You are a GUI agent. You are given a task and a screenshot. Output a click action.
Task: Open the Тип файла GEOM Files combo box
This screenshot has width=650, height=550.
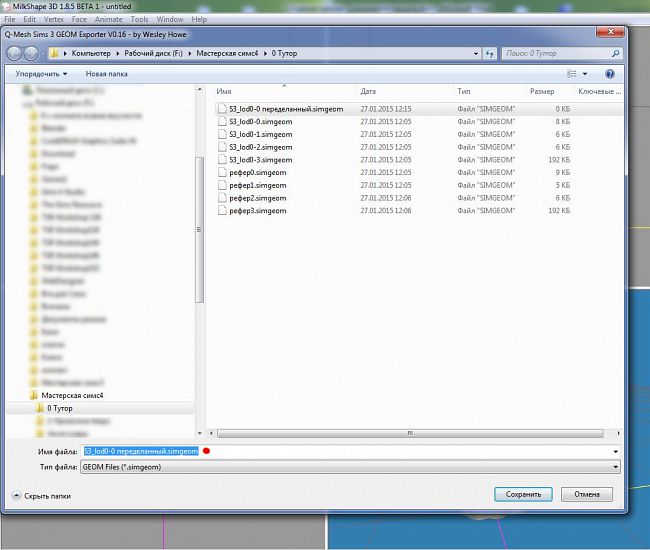point(350,467)
